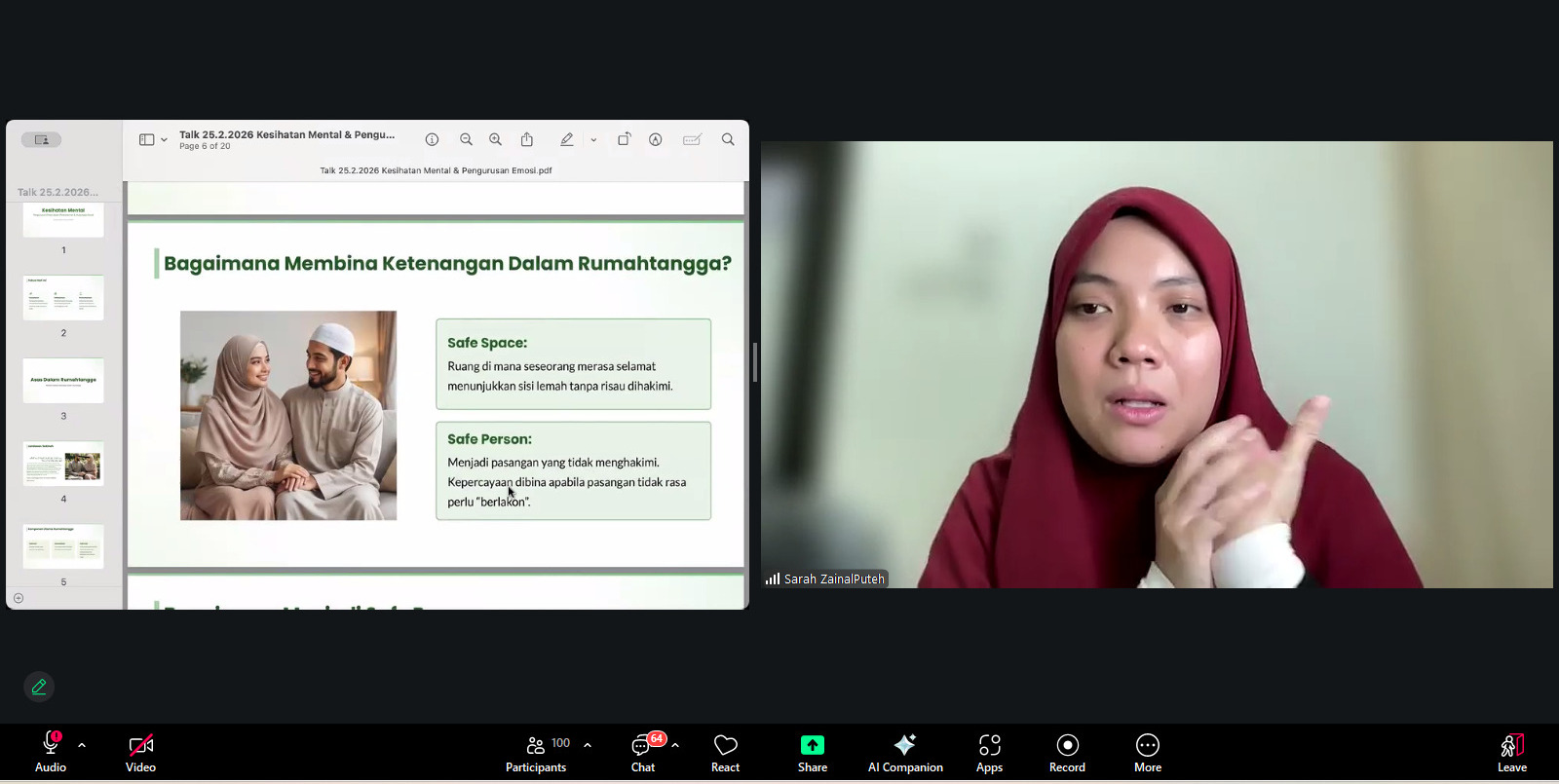1559x784 pixels.
Task: Select page 4 thumbnail in sidebar
Action: click(63, 465)
